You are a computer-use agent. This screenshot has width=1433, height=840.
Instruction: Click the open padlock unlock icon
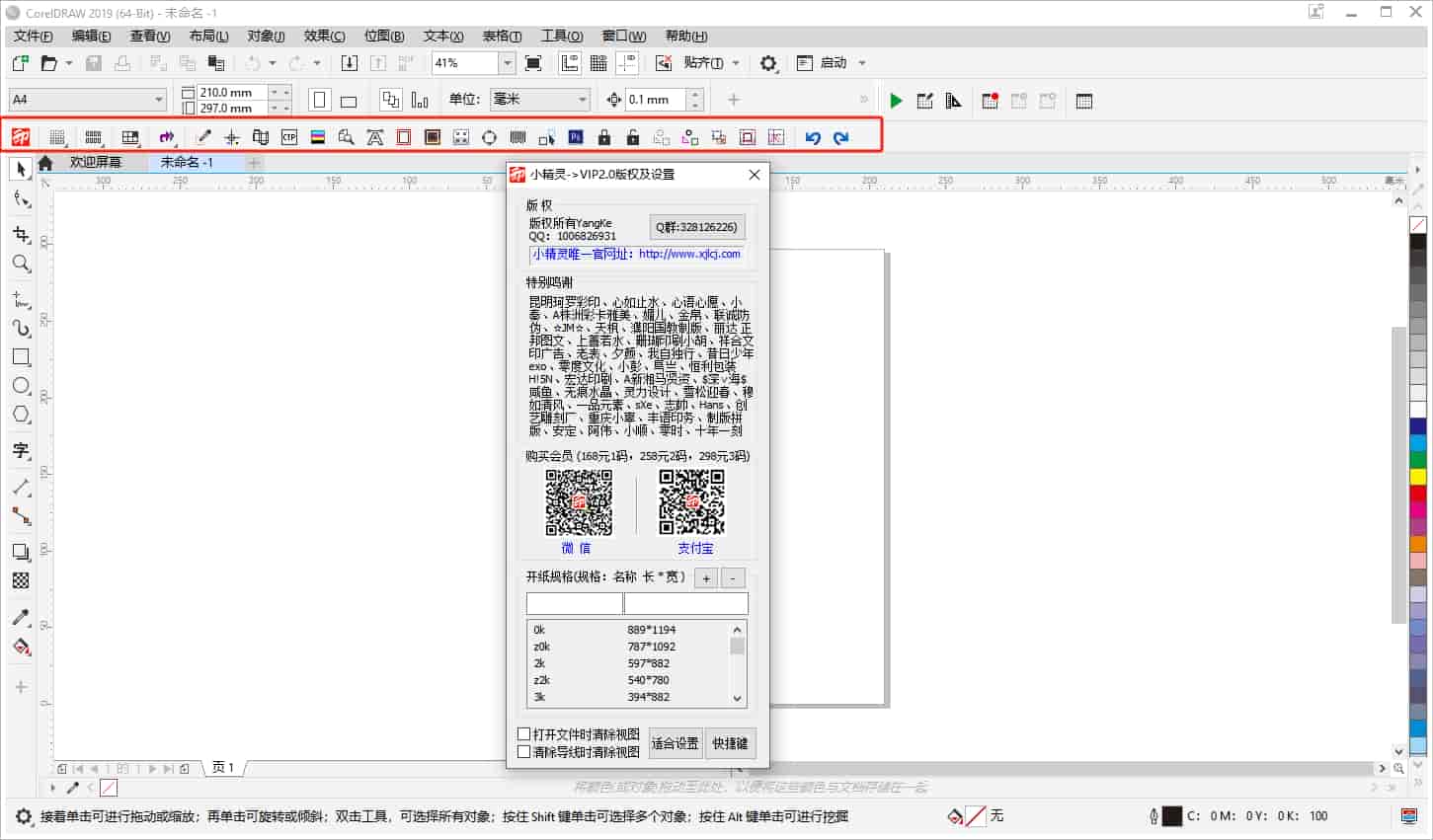click(x=633, y=137)
